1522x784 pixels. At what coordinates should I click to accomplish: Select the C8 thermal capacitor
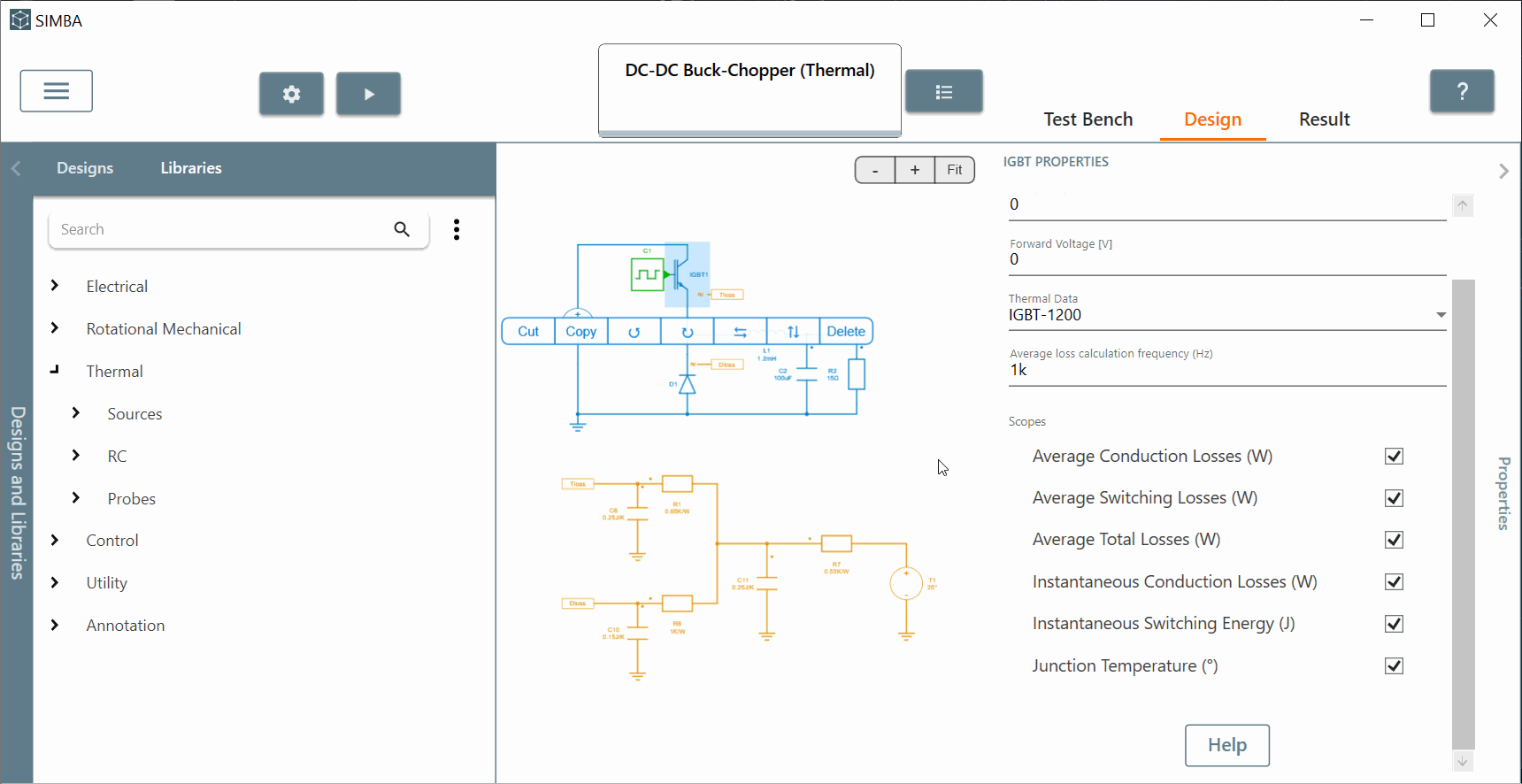(638, 514)
